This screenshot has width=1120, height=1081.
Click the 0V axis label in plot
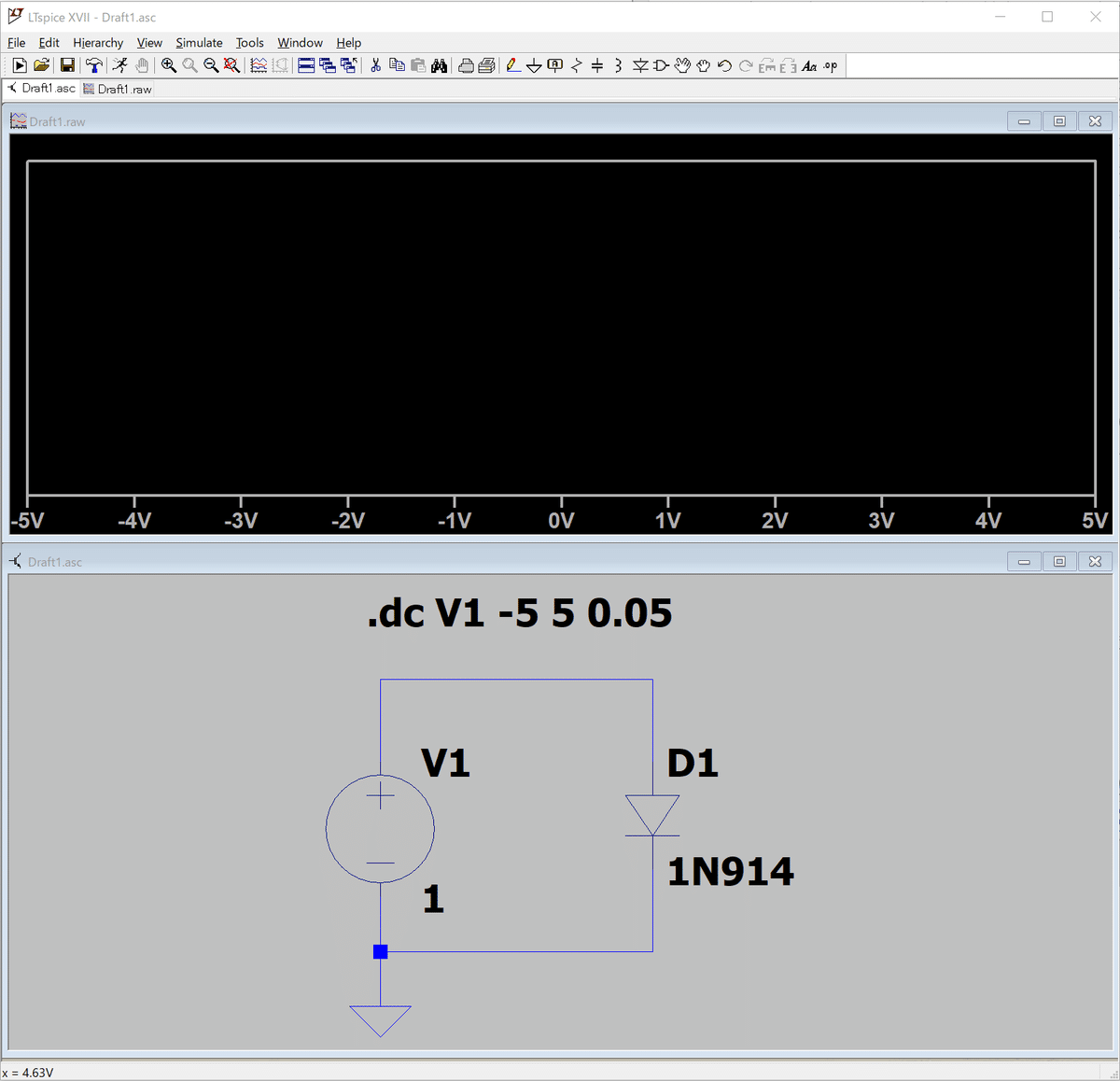click(x=561, y=521)
